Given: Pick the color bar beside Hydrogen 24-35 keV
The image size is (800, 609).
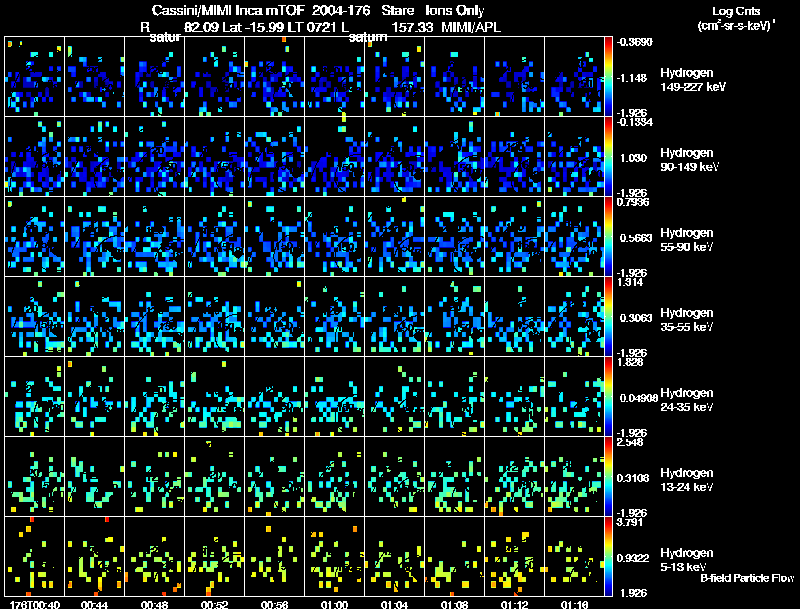Looking at the screenshot, I should 608,397.
